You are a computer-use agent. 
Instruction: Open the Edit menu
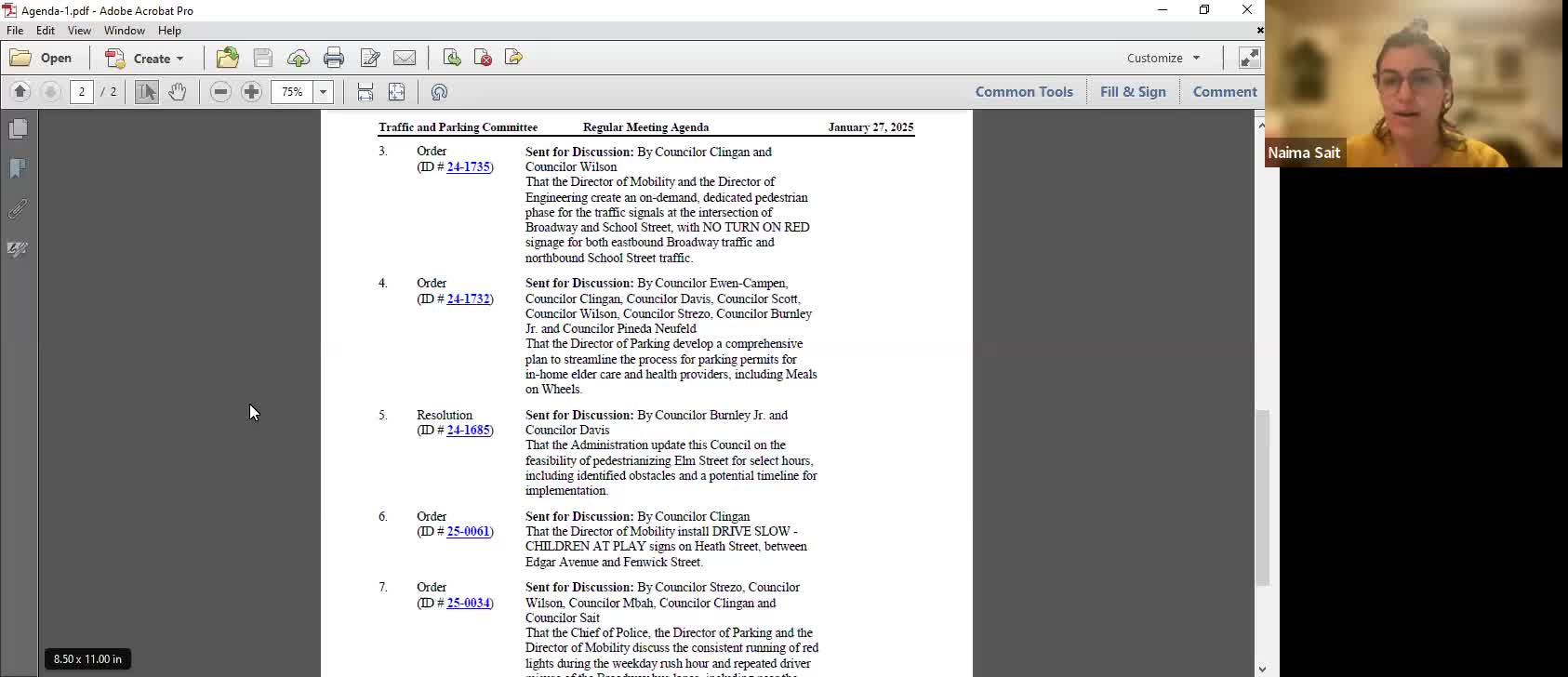[x=46, y=31]
